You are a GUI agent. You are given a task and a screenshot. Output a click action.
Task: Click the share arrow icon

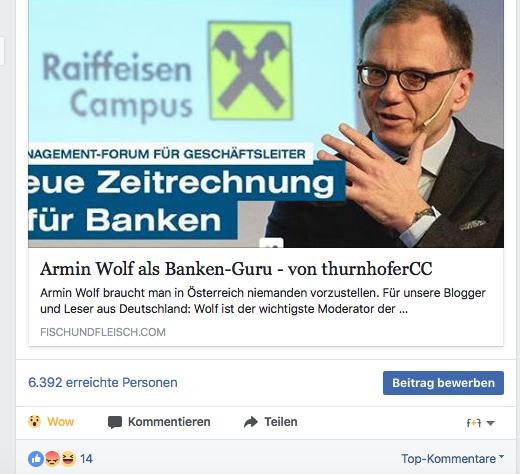(x=251, y=422)
